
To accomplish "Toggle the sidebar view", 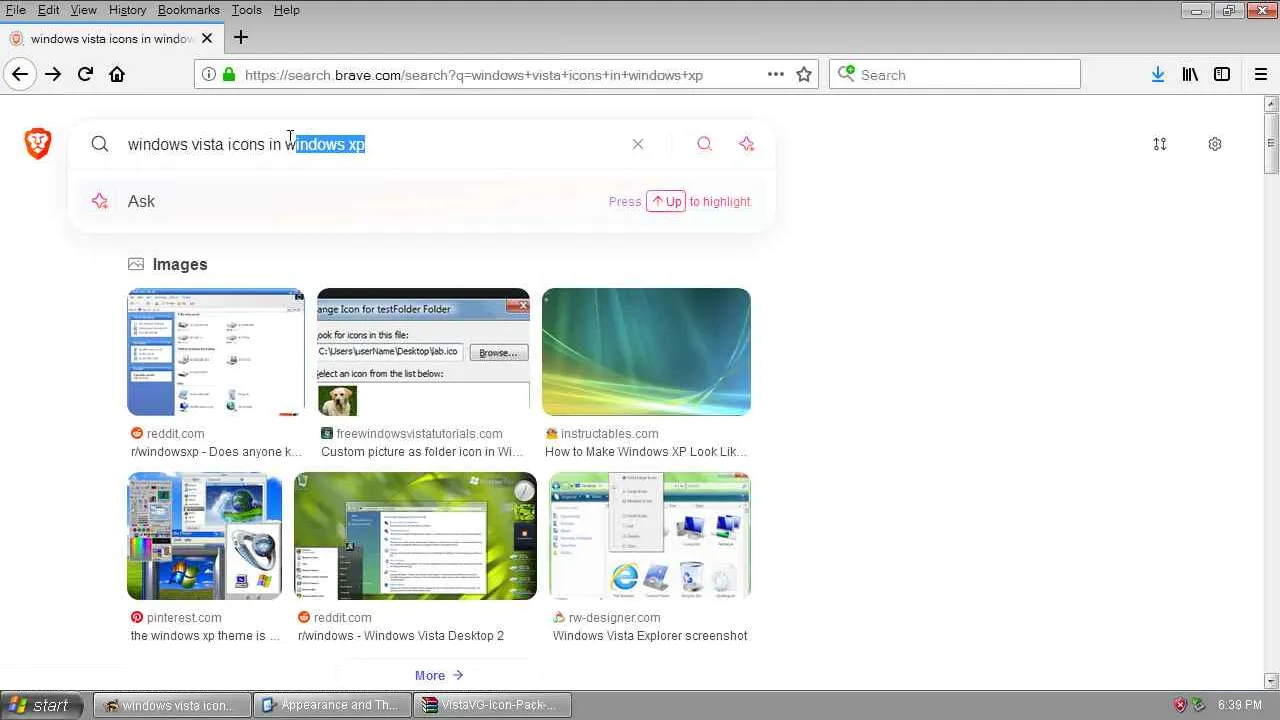I will click(1222, 74).
